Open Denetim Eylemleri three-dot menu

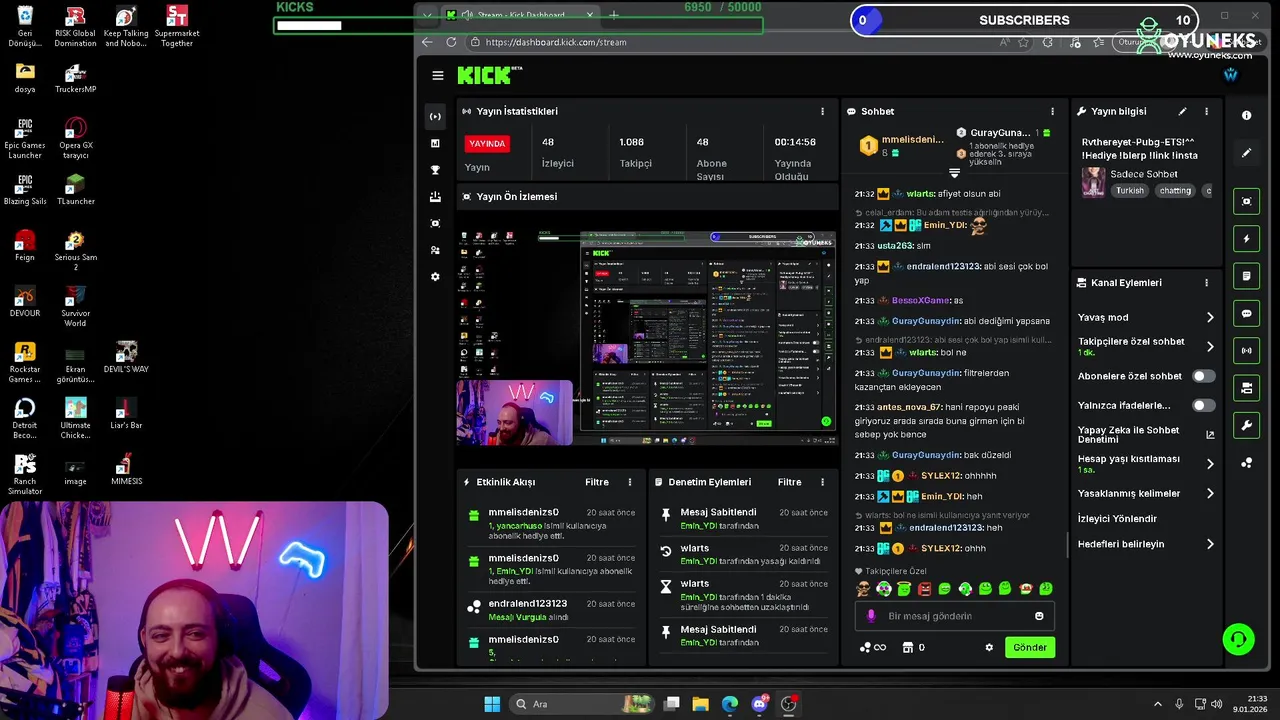point(823,482)
